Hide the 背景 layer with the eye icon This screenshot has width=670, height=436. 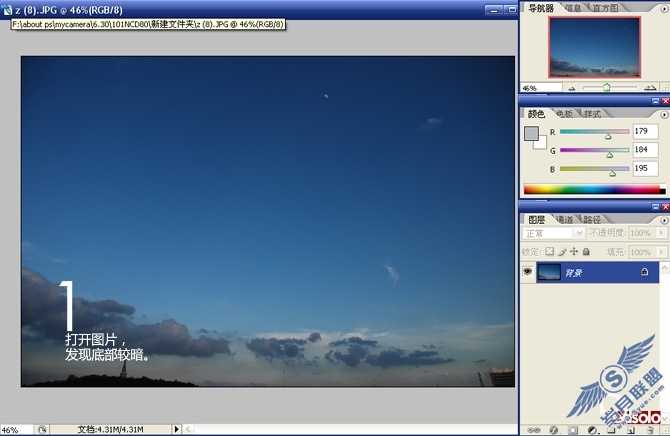pos(528,272)
